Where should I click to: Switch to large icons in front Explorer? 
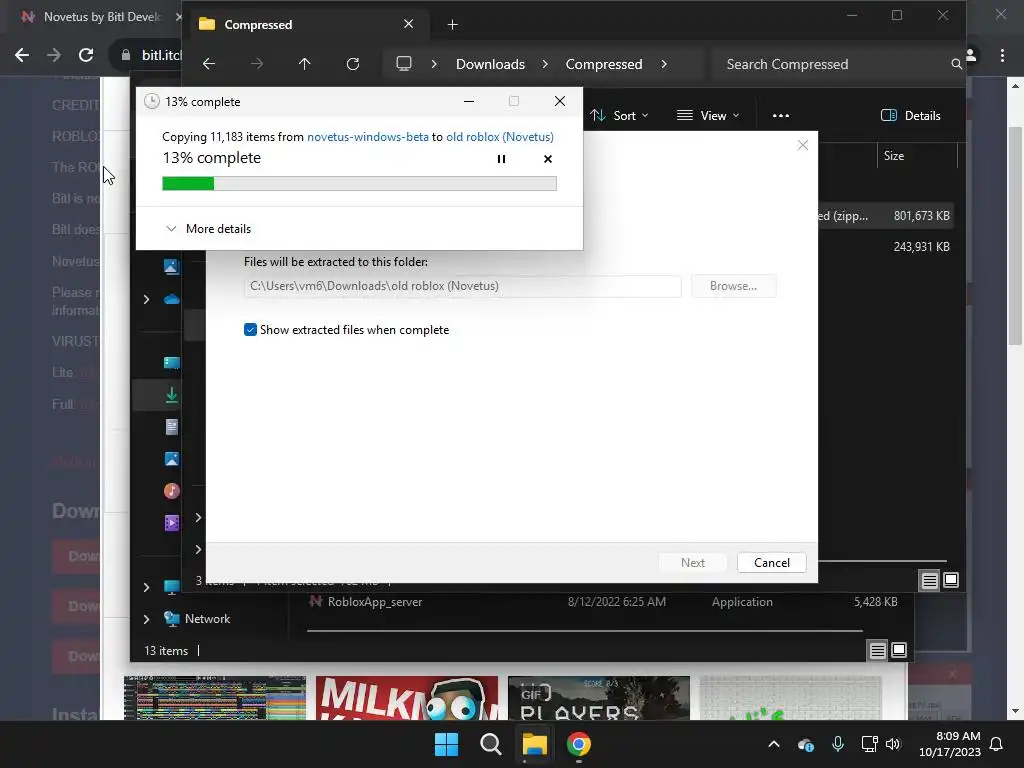click(951, 580)
